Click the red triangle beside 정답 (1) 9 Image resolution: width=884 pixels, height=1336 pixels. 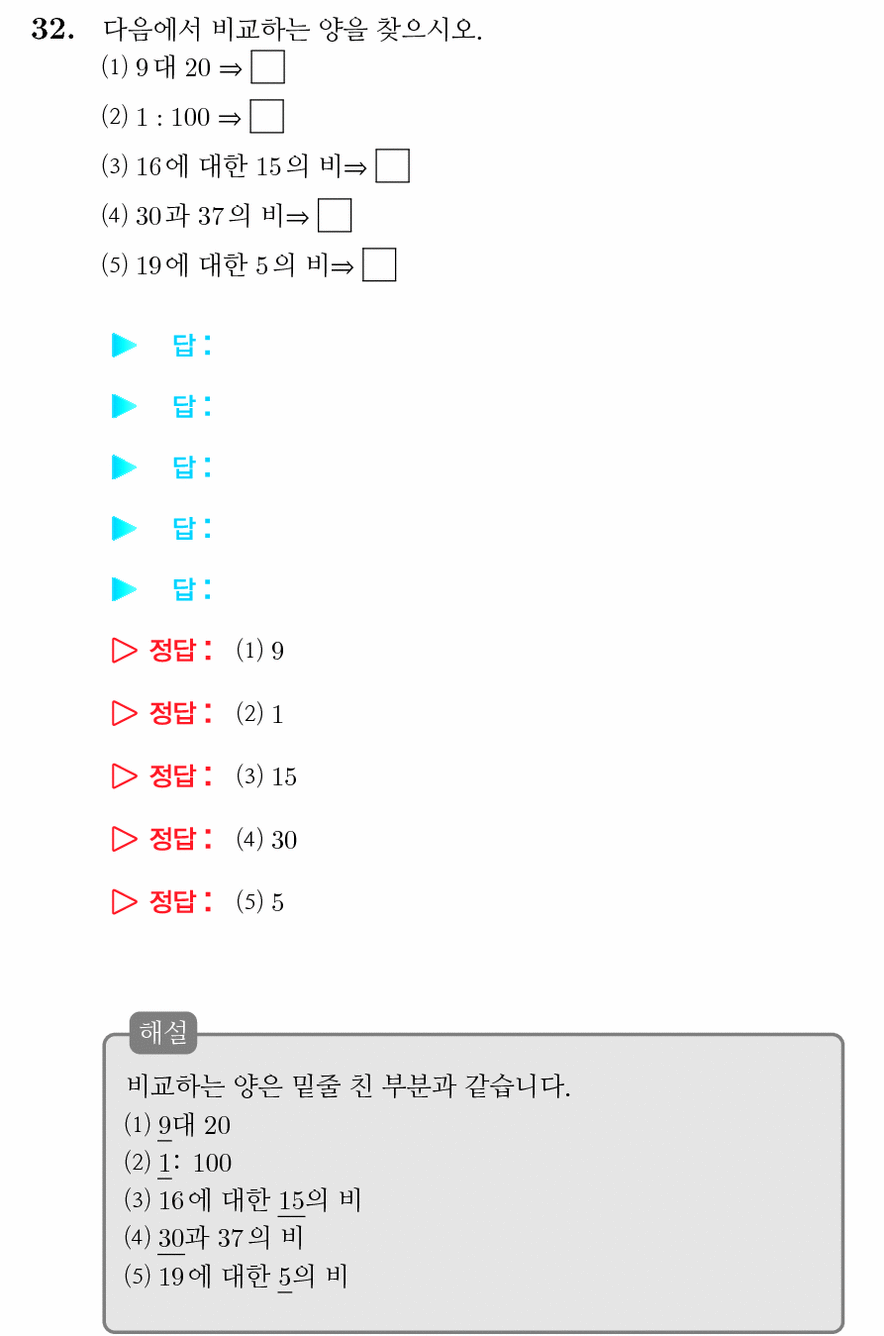click(124, 651)
